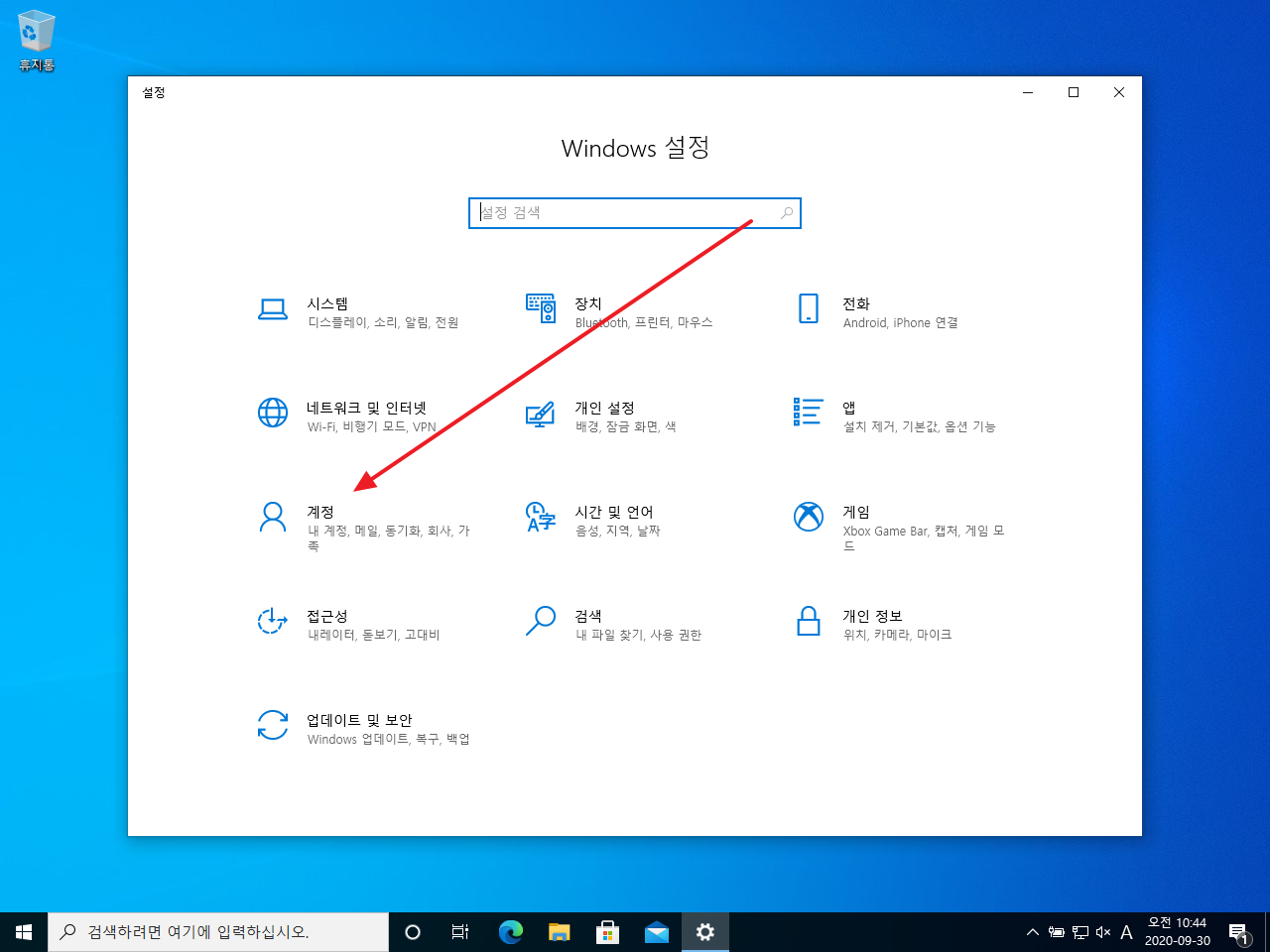Viewport: 1270px width, 952px height.
Task: Open the 전화 phone icon
Action: pyautogui.click(x=809, y=308)
